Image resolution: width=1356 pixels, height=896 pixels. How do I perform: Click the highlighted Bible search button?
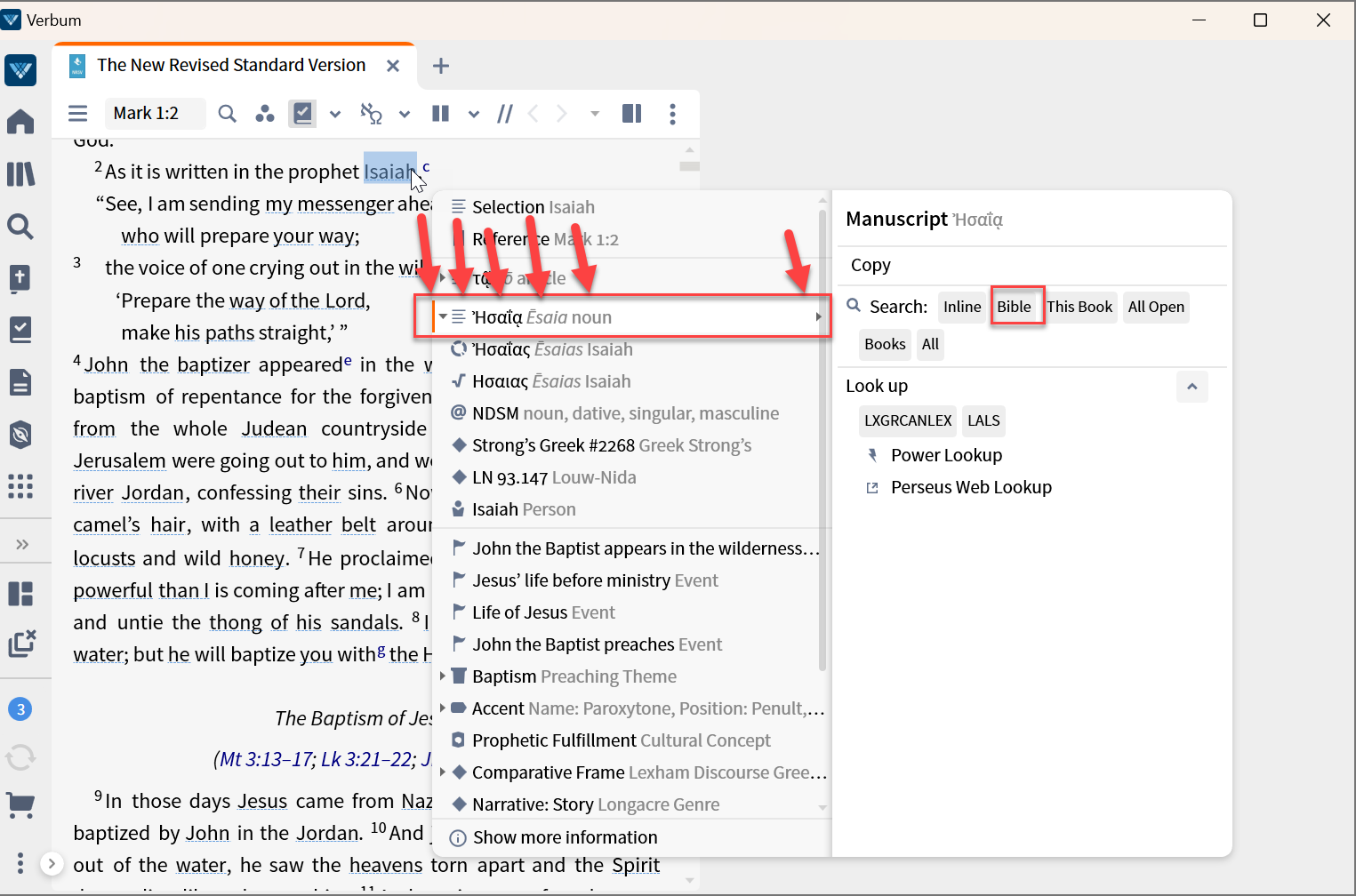point(1015,306)
